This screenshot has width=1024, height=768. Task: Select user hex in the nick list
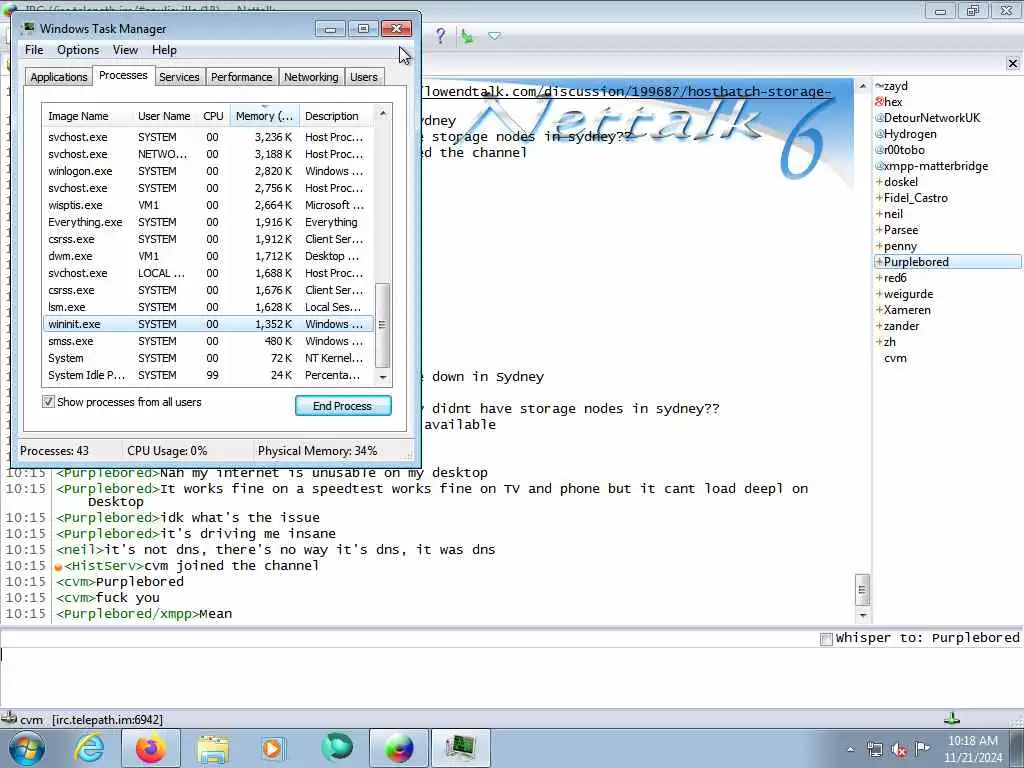click(893, 102)
